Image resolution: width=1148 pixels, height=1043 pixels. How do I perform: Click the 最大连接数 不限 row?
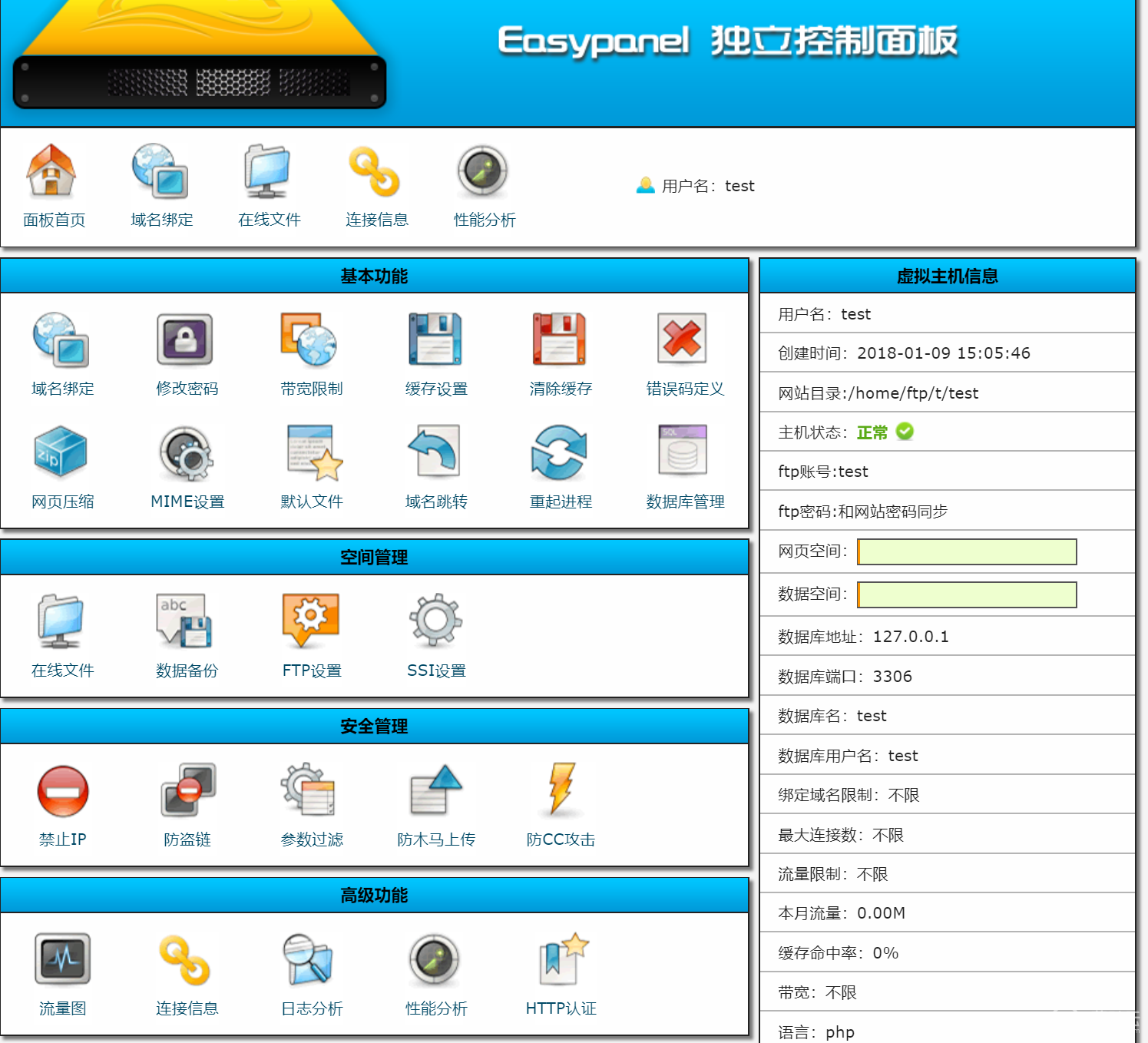coord(947,834)
